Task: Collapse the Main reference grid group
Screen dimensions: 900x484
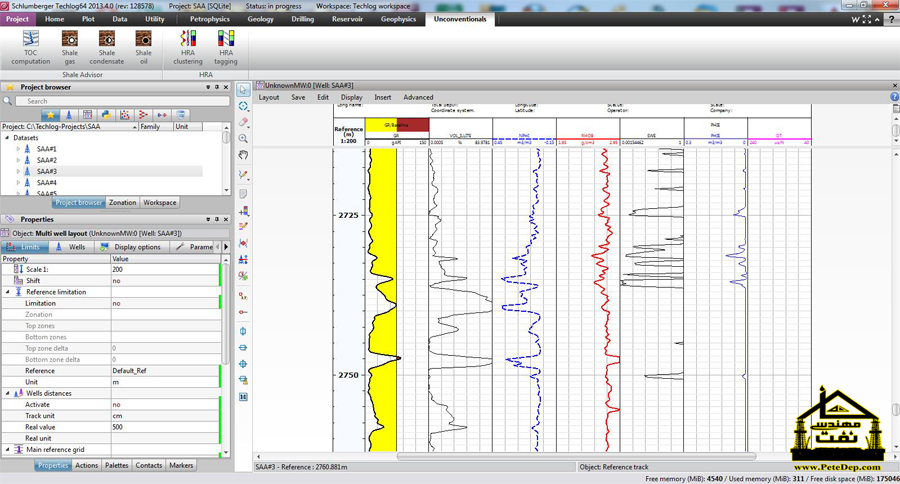Action: 8,450
